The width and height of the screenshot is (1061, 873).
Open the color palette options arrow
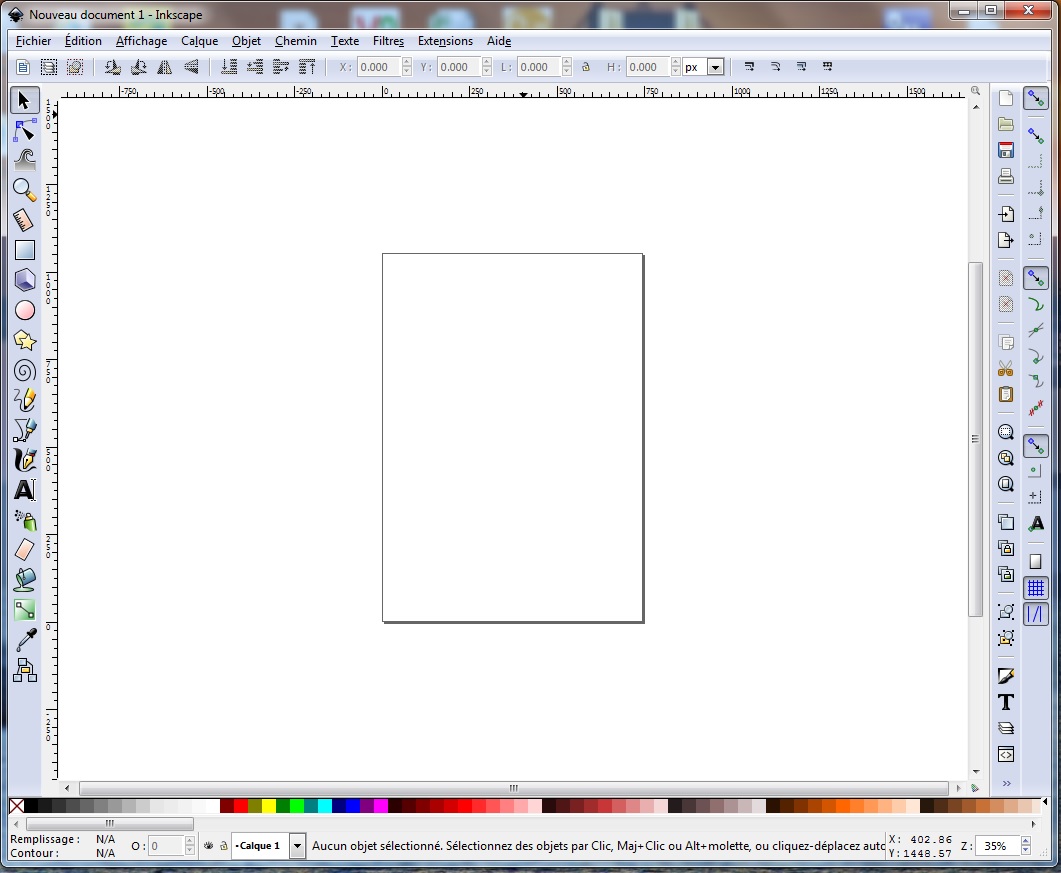[x=1045, y=803]
